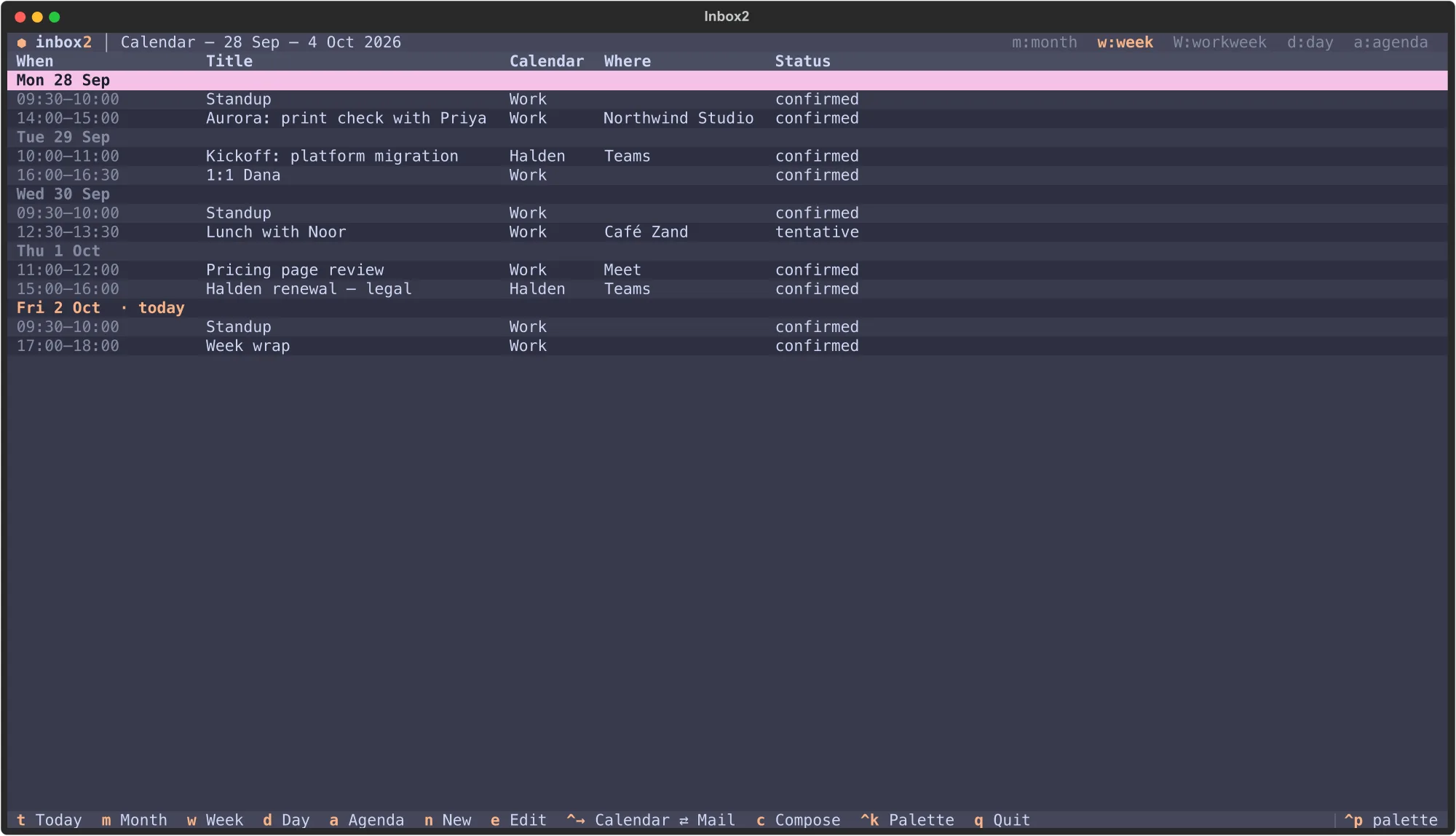Open the ^k Palette shortcut
The image size is (1456, 836).
click(907, 820)
